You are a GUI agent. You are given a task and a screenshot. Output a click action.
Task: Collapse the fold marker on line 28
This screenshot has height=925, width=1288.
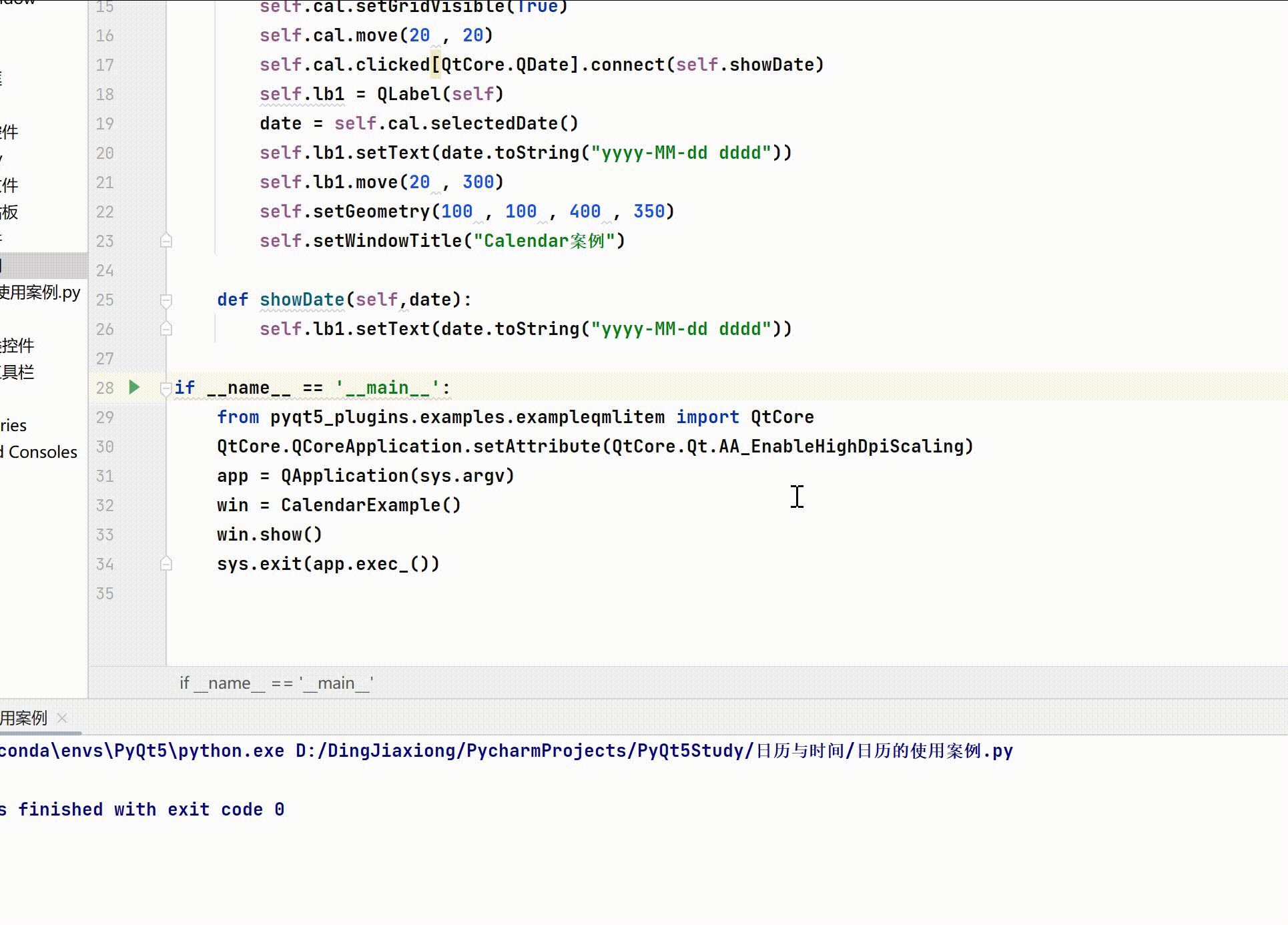pyautogui.click(x=166, y=388)
